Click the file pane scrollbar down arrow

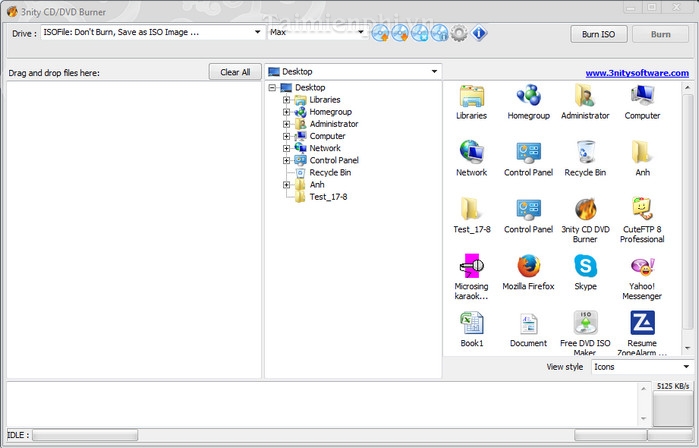click(x=687, y=348)
